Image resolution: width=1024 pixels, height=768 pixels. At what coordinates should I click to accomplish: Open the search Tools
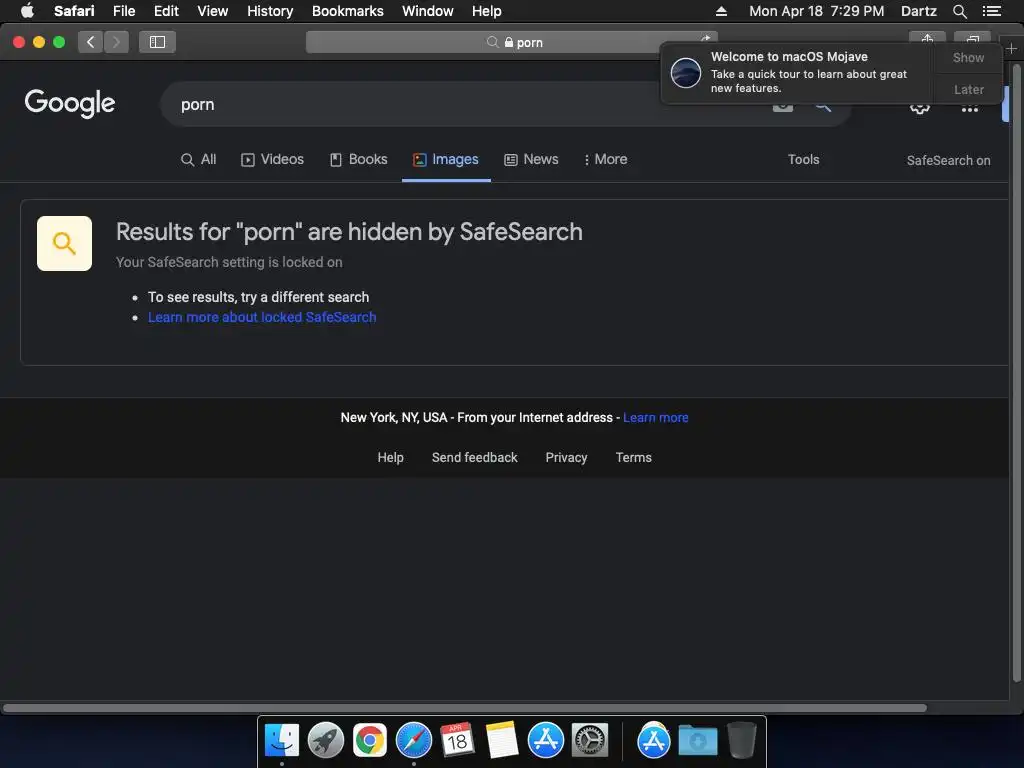[x=803, y=159]
